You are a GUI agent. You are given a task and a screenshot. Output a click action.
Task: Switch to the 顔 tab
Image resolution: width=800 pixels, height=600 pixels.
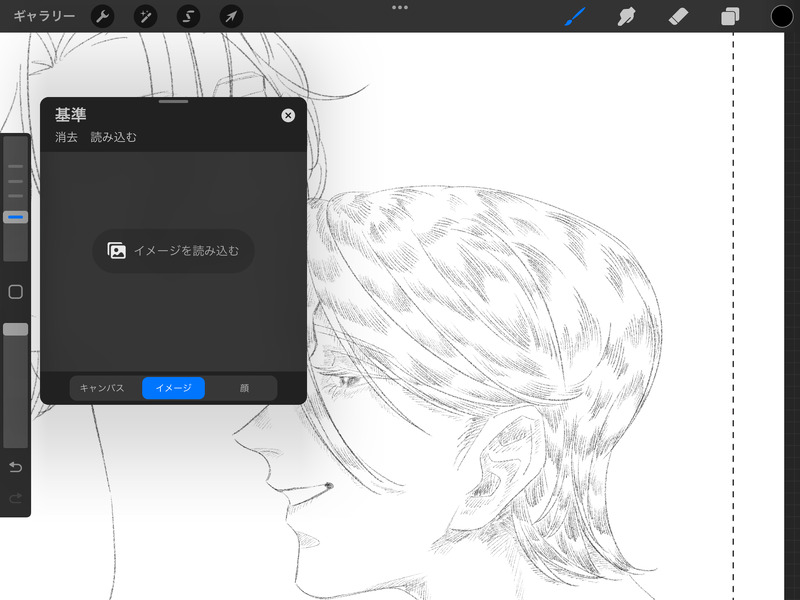244,388
